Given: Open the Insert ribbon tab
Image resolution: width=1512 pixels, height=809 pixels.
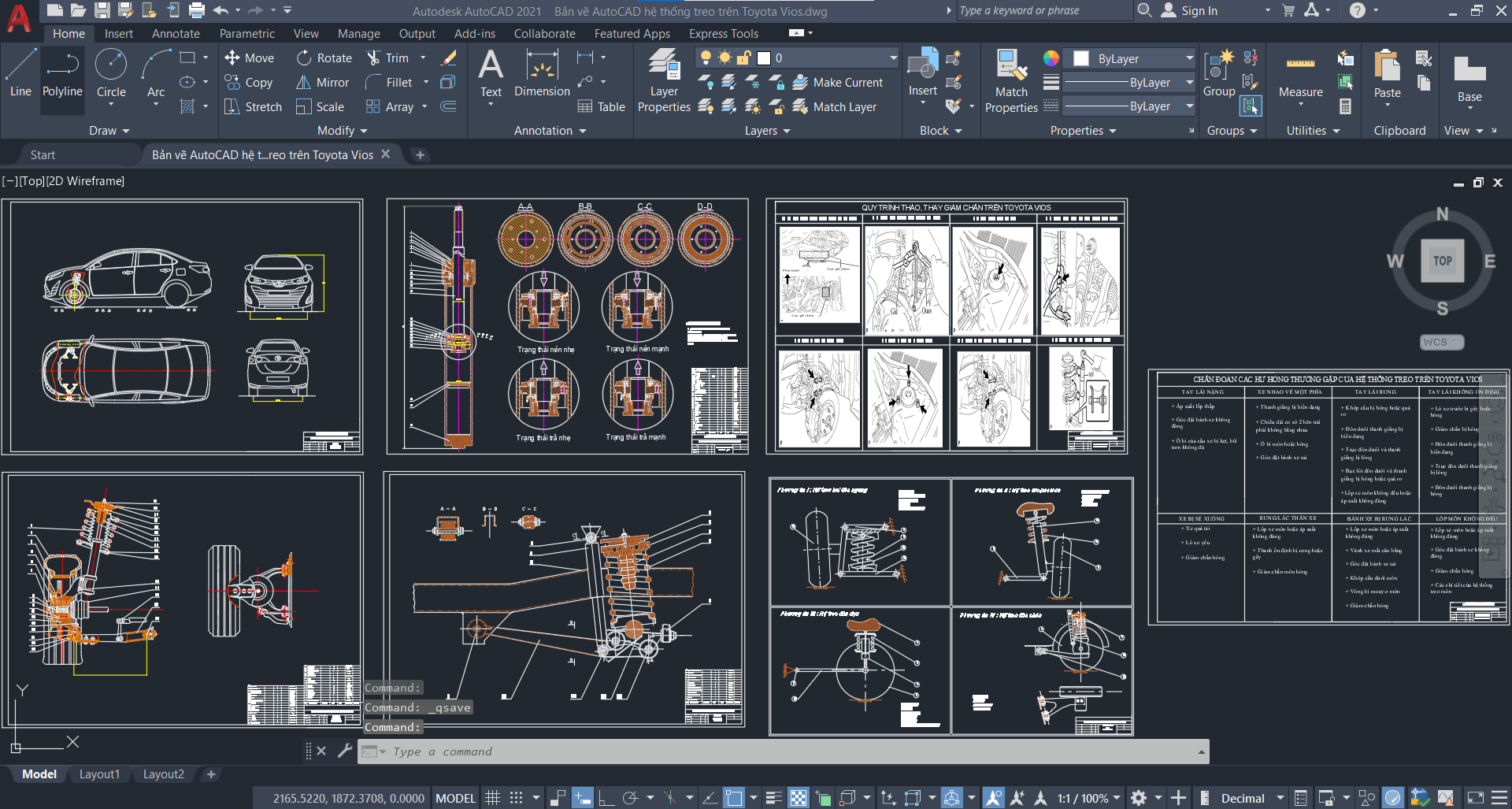Looking at the screenshot, I should pyautogui.click(x=119, y=33).
